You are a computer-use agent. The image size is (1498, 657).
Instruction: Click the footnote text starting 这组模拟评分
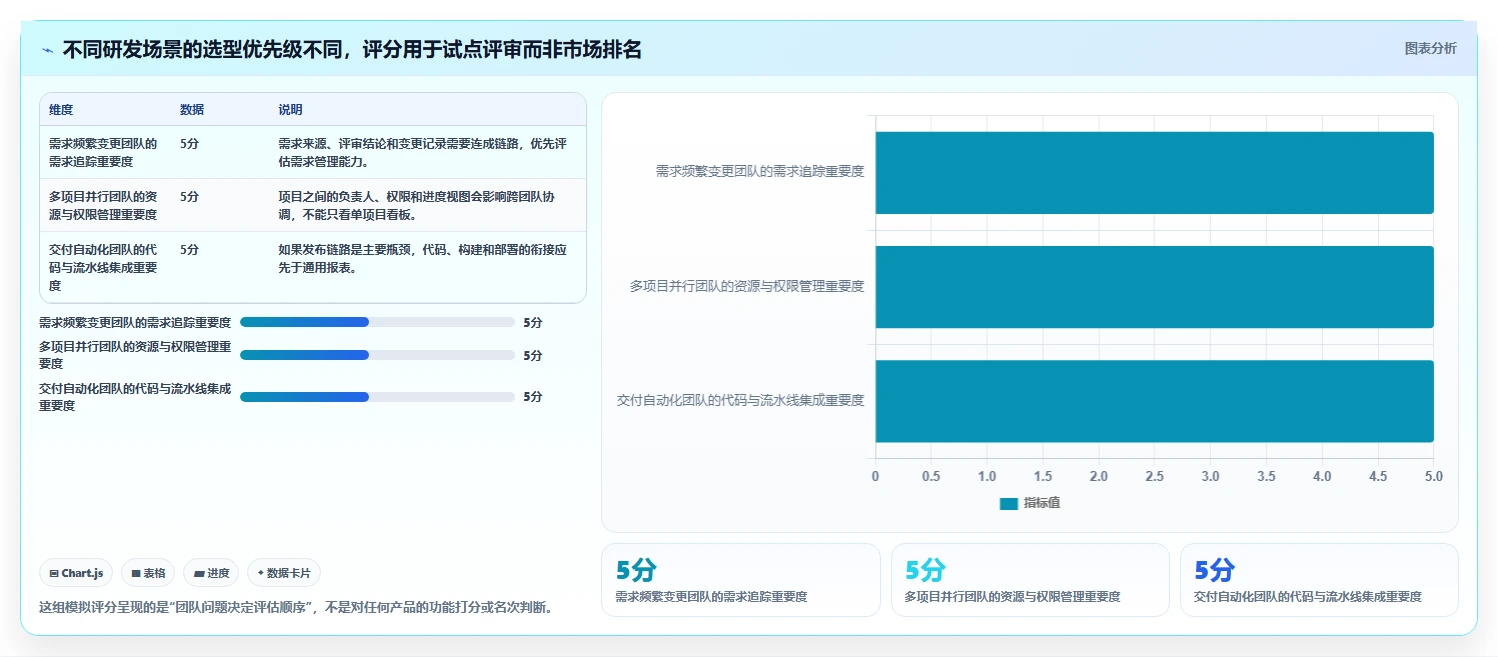(296, 607)
